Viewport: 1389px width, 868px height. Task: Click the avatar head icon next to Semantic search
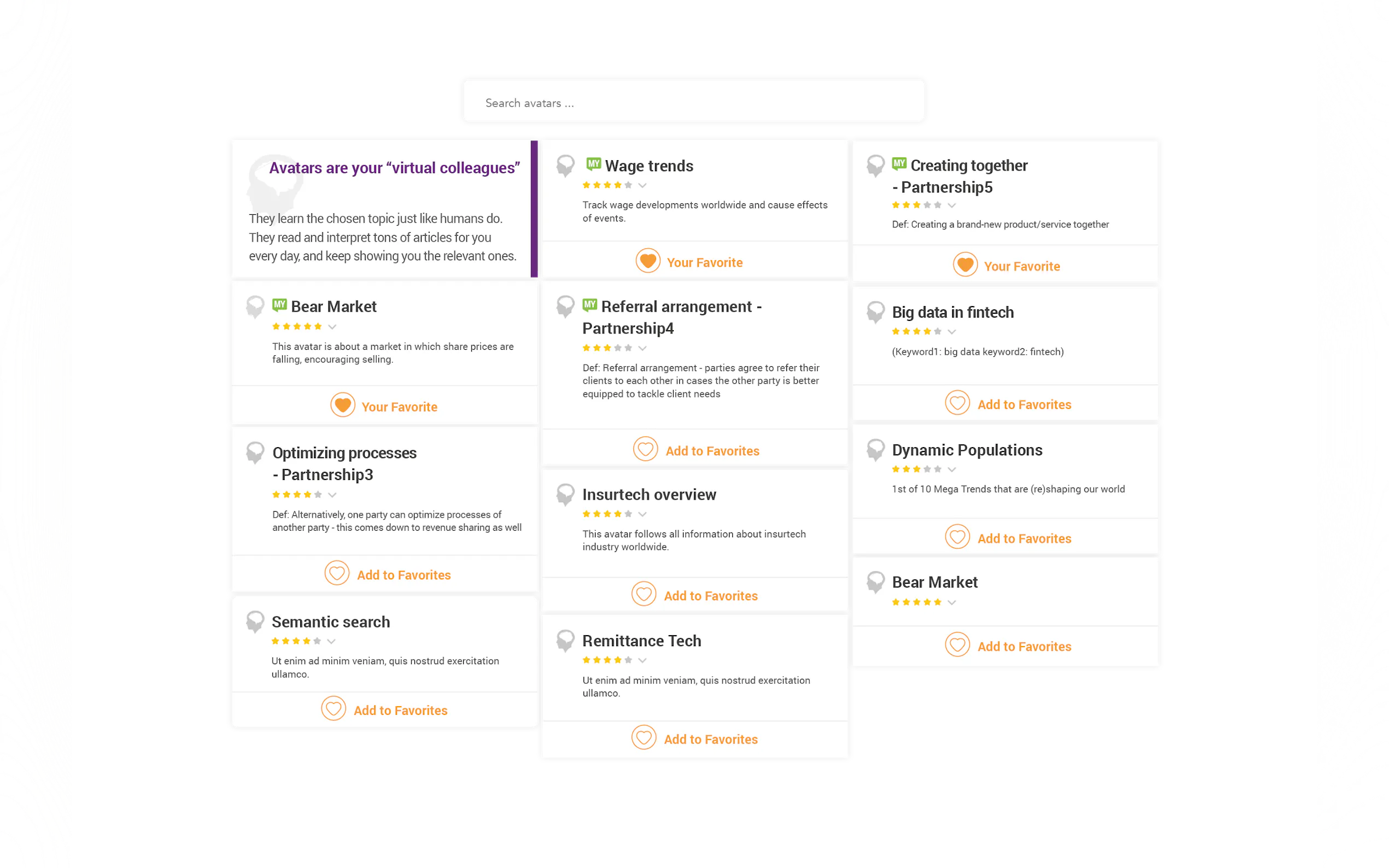click(x=255, y=621)
